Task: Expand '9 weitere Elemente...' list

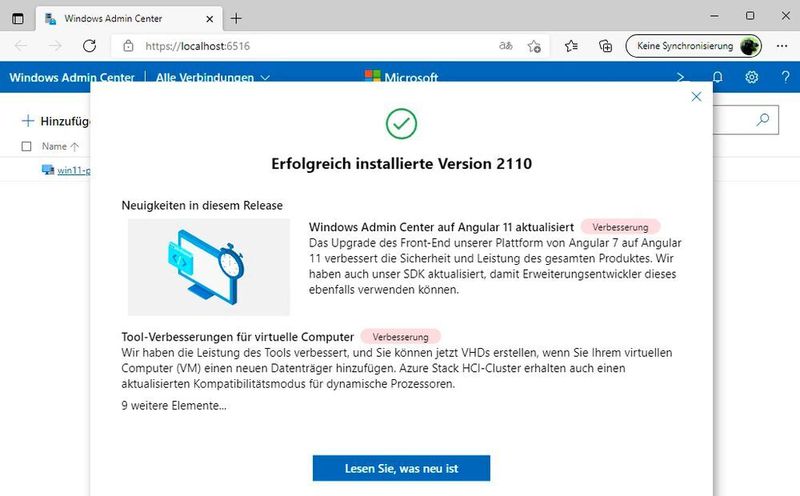Action: coord(174,406)
